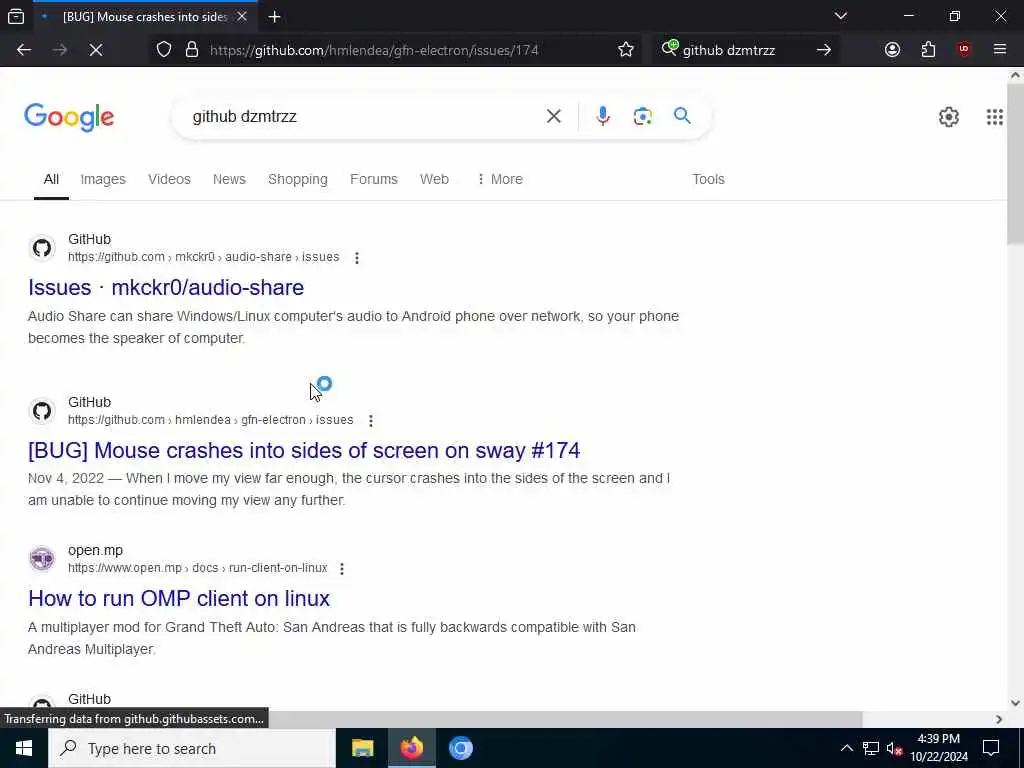The image size is (1024, 768).
Task: Open the Firefox application hamburger menu
Action: click(1000, 50)
